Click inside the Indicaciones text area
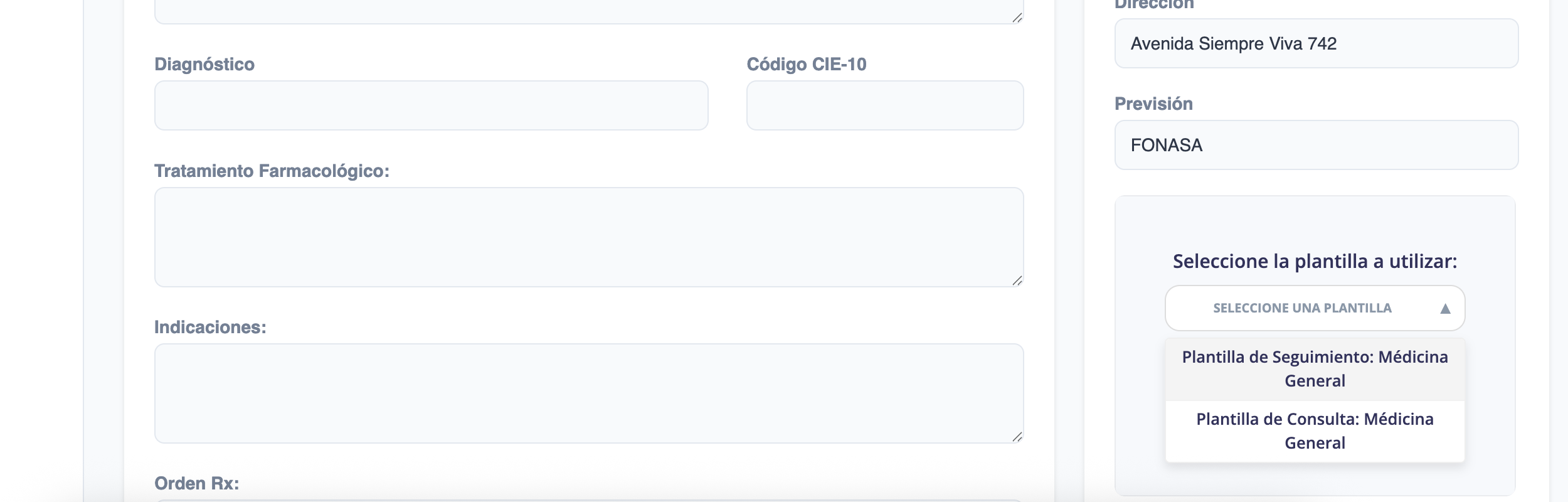This screenshot has height=502, width=1568. click(589, 393)
